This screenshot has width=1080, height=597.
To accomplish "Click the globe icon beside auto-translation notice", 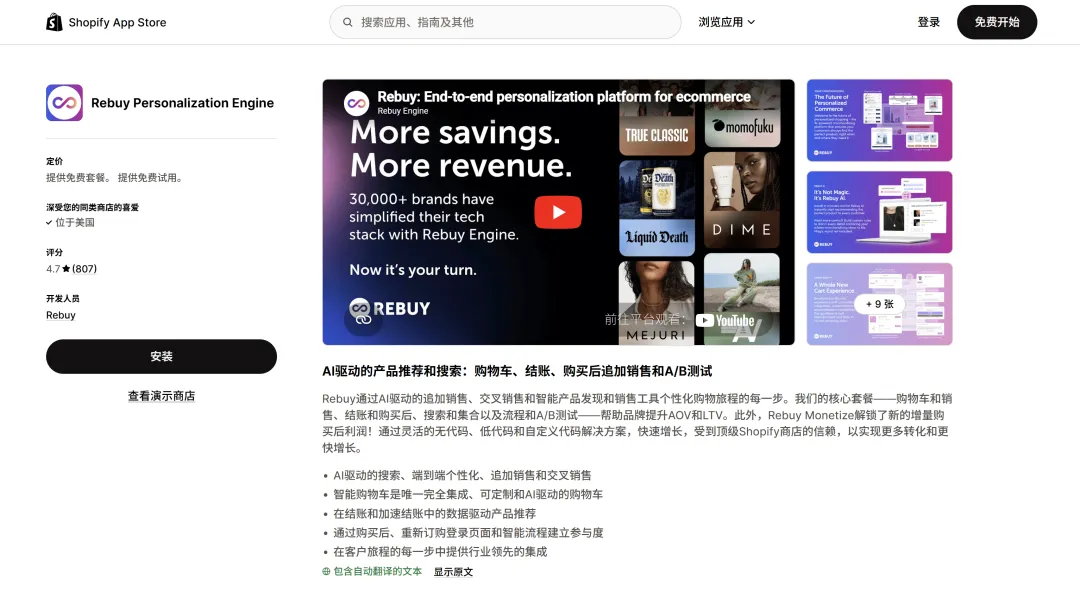I will [326, 572].
